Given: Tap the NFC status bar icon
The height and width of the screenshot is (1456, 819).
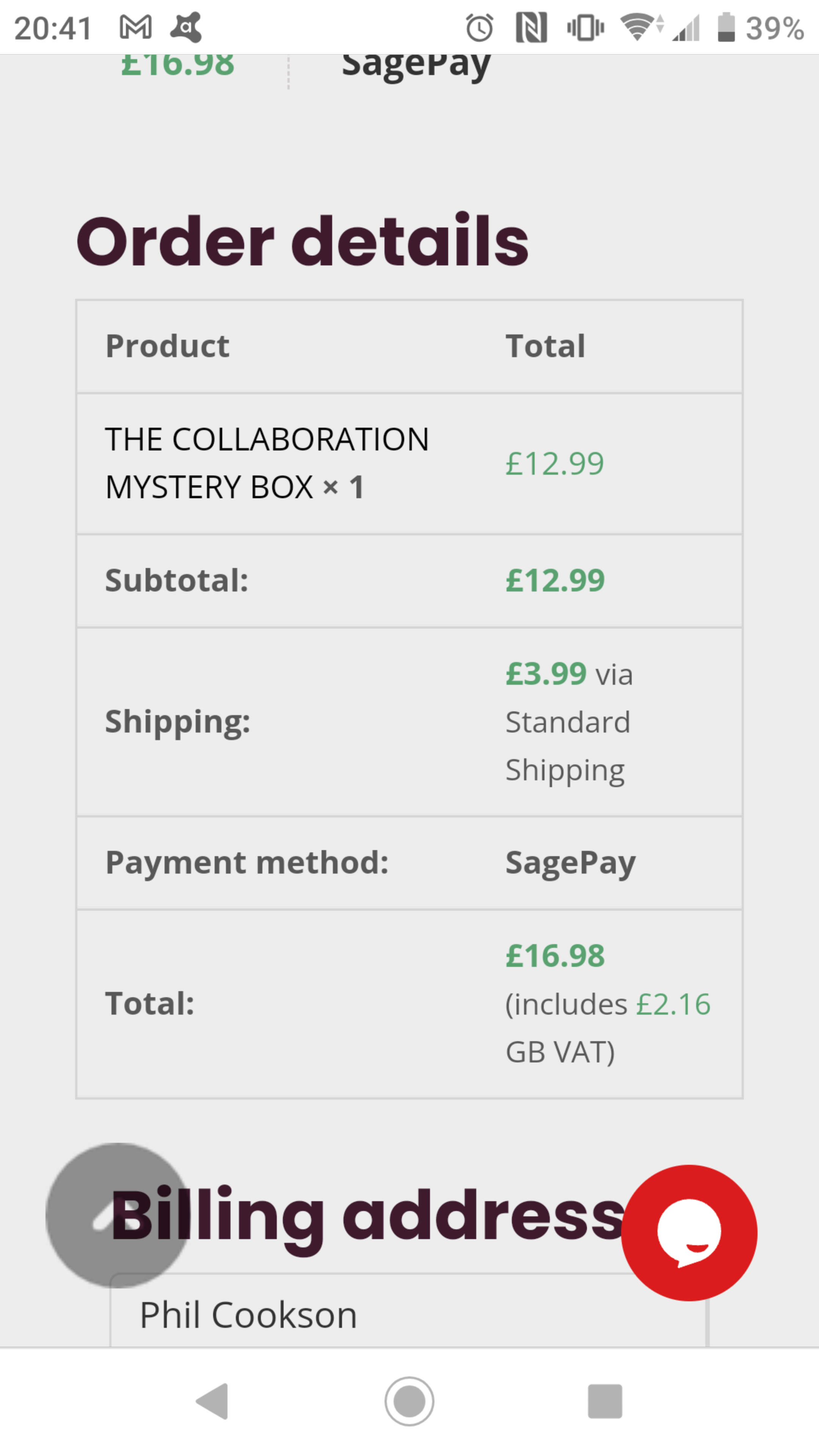Looking at the screenshot, I should [x=531, y=28].
